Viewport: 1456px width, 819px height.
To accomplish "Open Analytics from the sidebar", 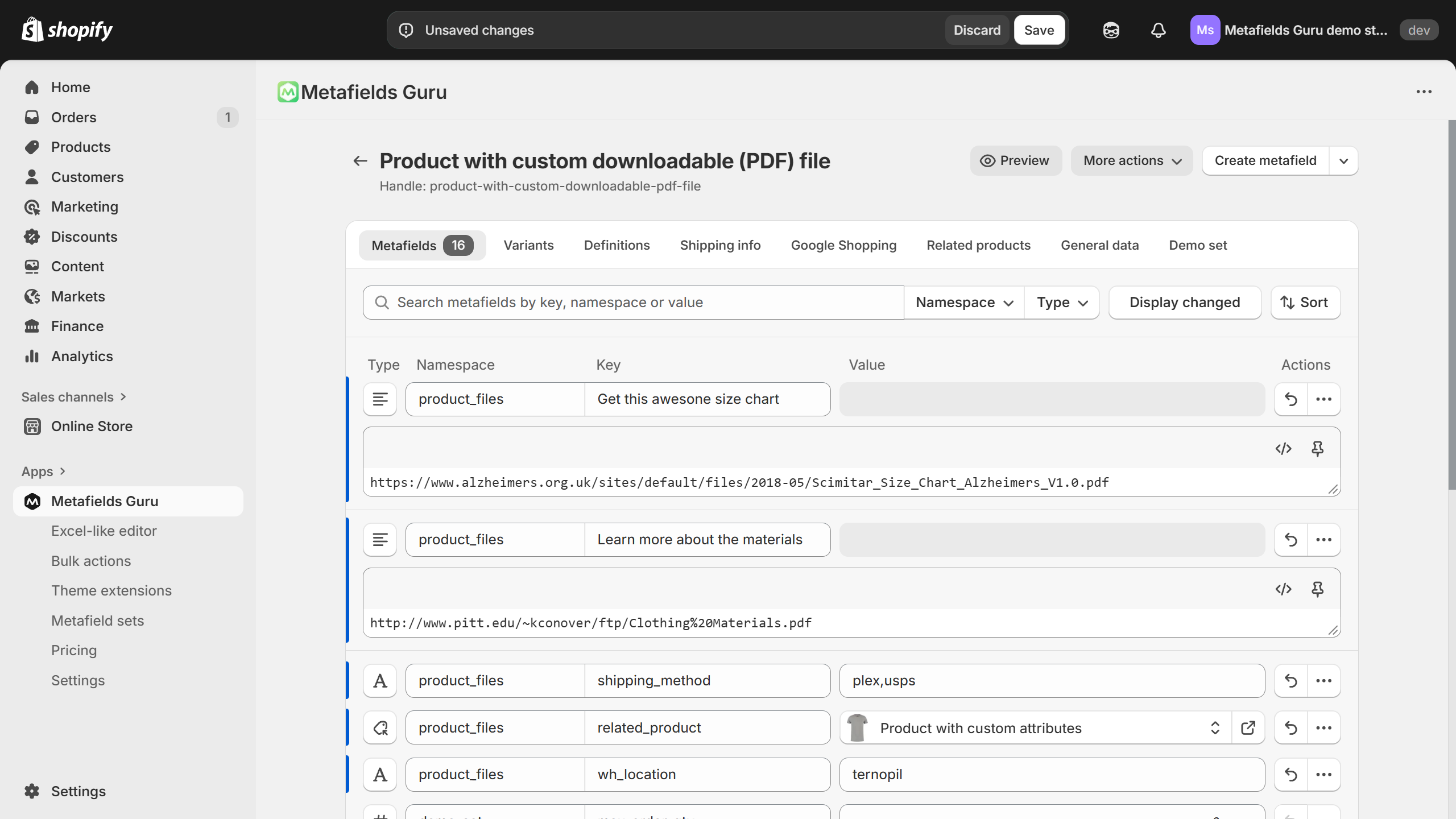I will (82, 355).
